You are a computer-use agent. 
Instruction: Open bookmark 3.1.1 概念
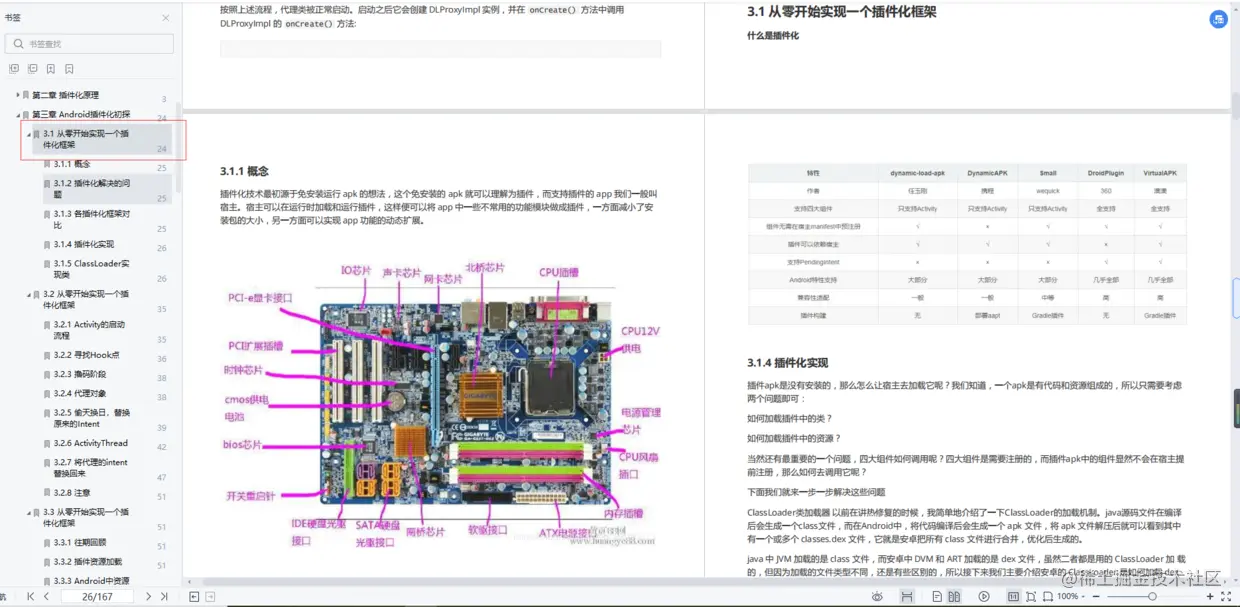[x=72, y=164]
